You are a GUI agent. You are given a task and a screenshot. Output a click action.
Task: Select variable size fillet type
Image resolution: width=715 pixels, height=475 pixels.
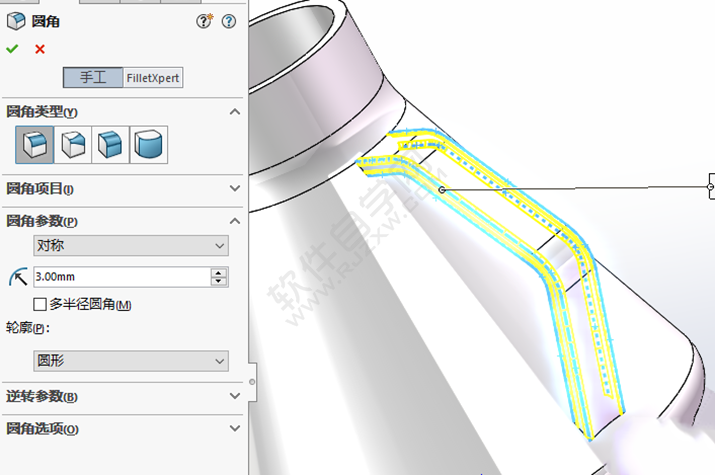tap(73, 145)
